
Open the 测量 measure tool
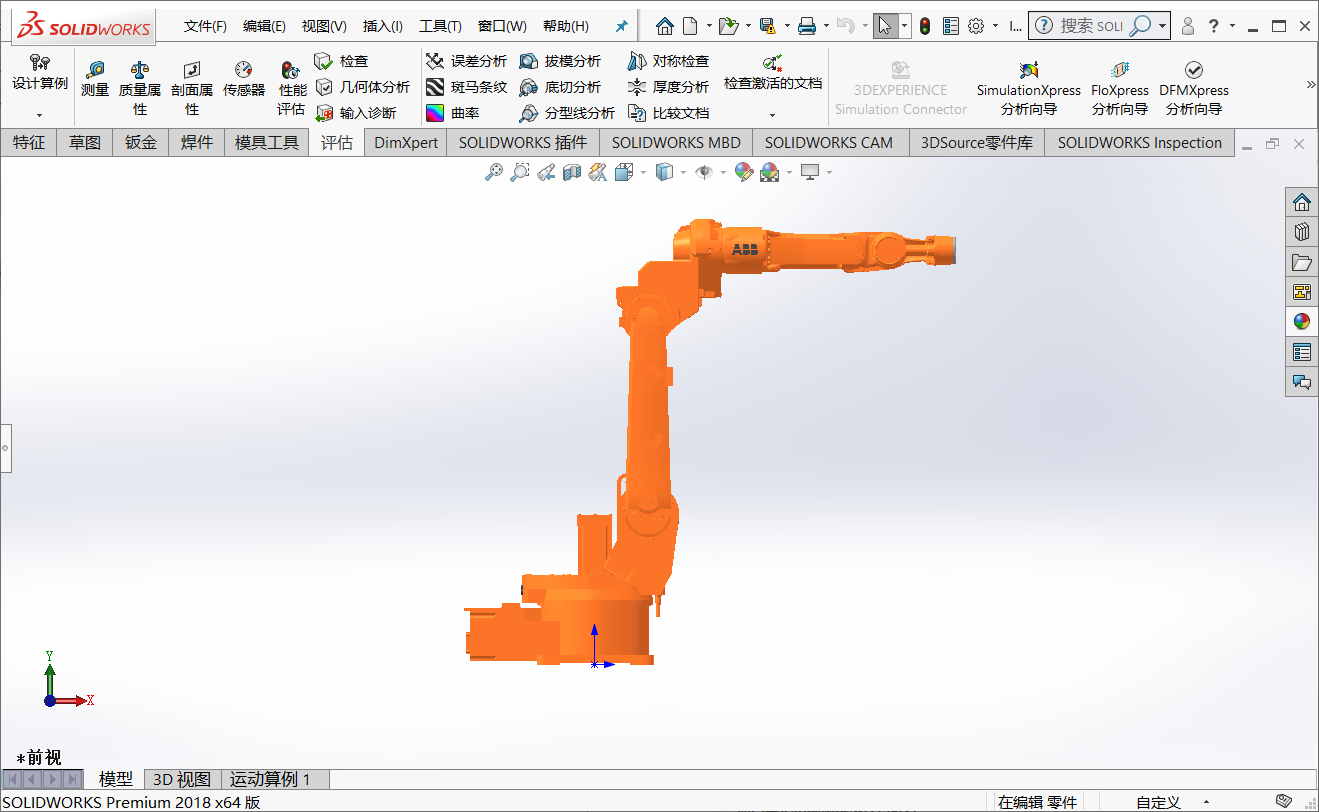95,80
